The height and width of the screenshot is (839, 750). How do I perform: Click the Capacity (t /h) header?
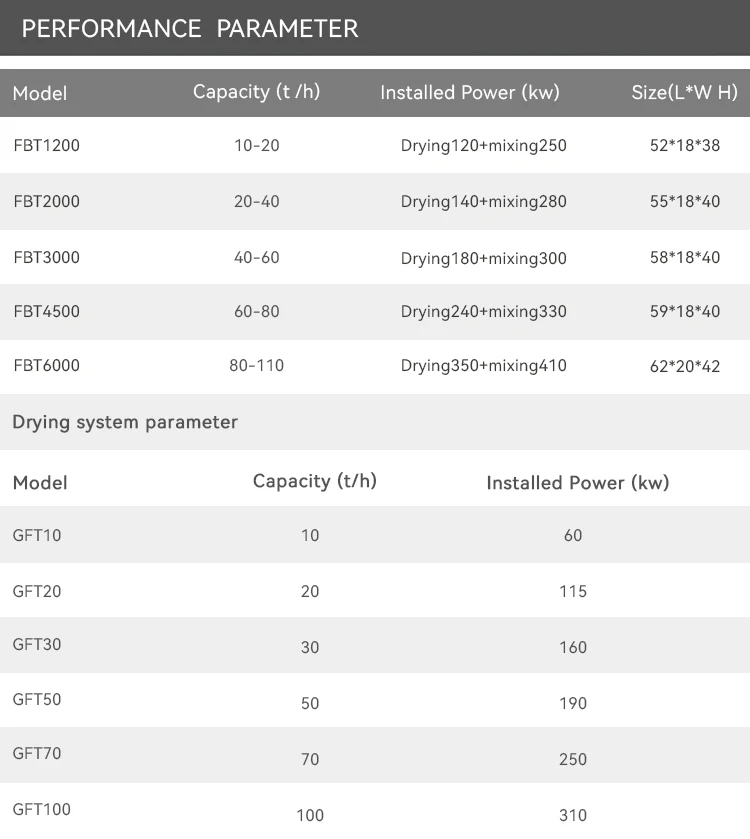pyautogui.click(x=256, y=91)
